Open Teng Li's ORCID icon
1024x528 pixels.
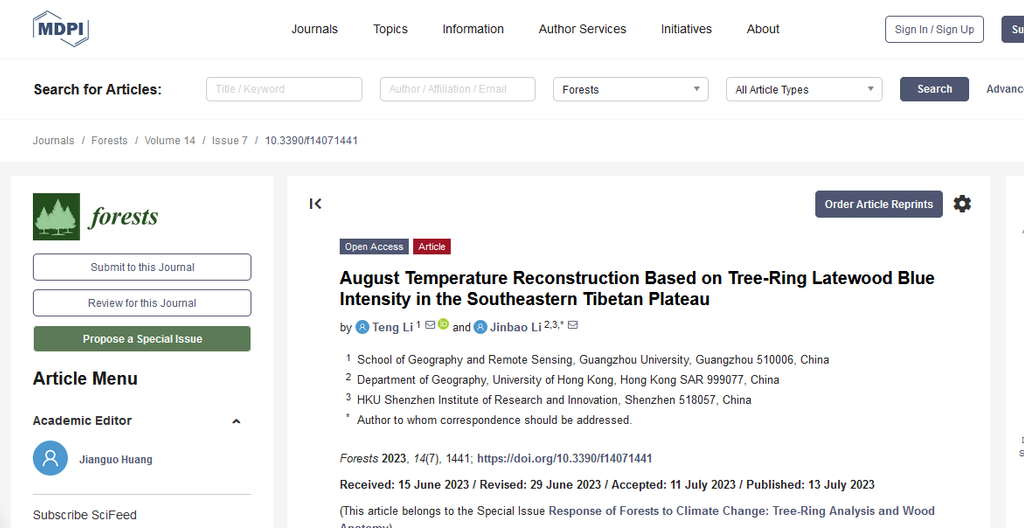[443, 325]
